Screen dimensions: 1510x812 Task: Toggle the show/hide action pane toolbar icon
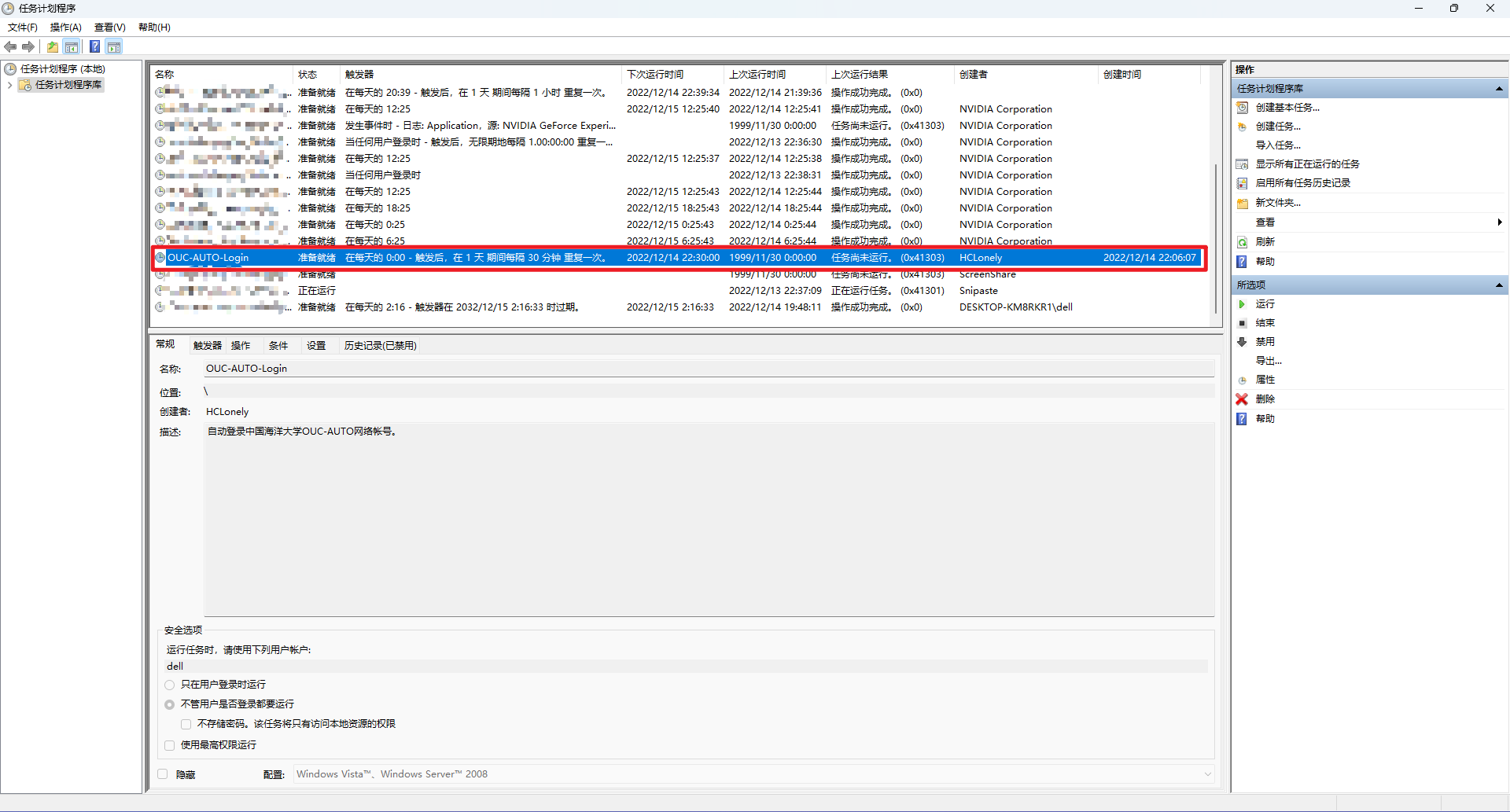pyautogui.click(x=114, y=47)
